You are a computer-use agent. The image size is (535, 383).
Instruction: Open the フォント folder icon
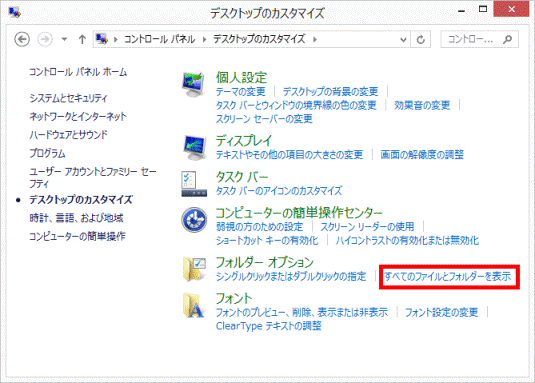193,305
